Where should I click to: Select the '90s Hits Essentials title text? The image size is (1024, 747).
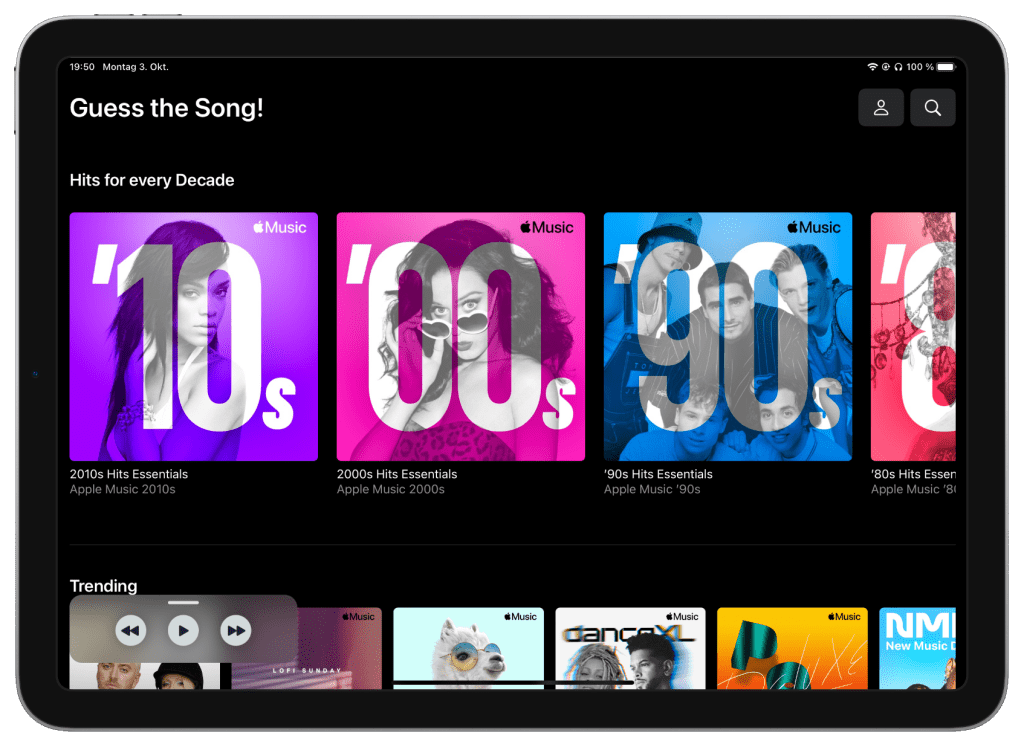click(658, 474)
